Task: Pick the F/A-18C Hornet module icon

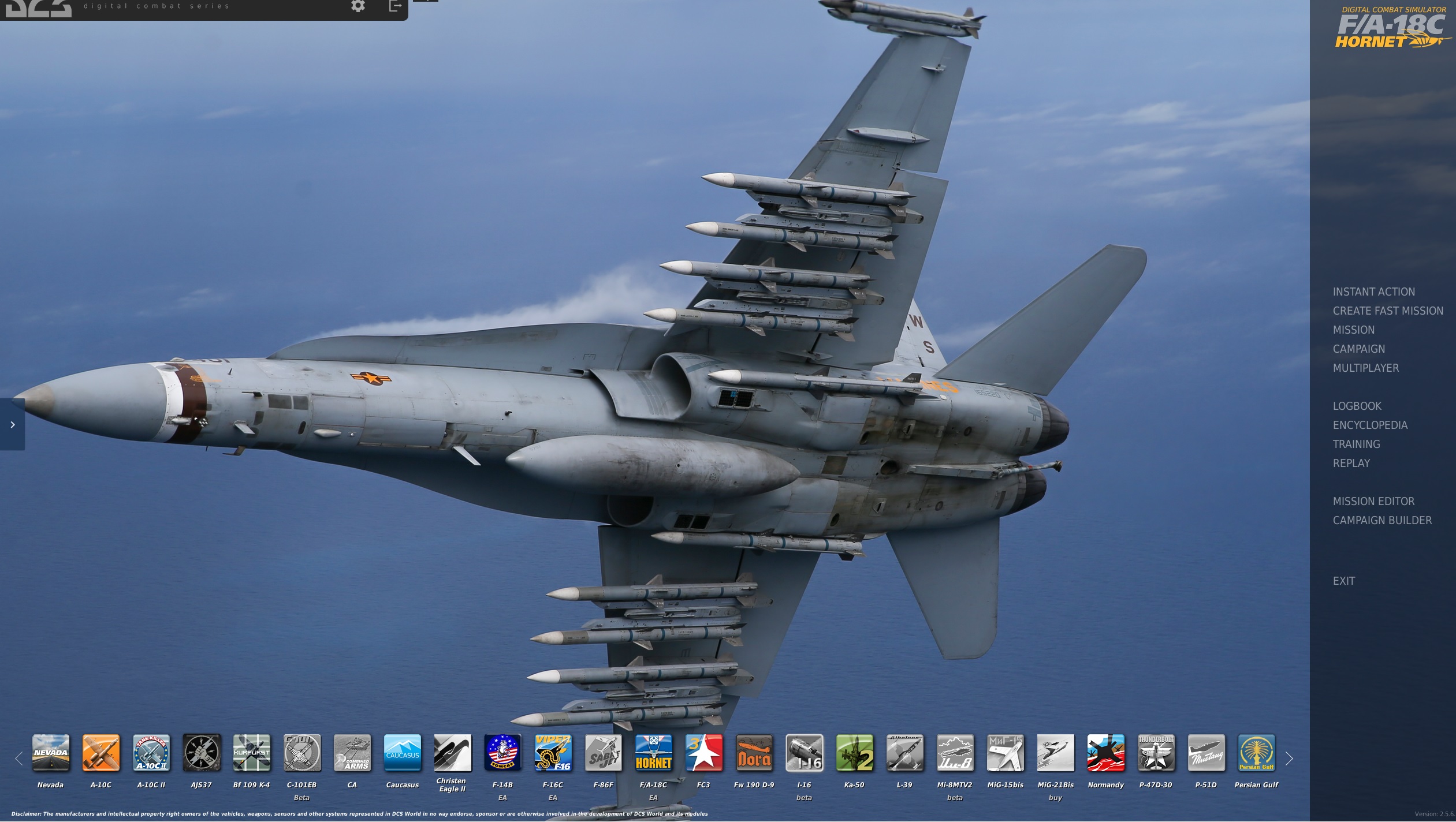Action: click(x=653, y=753)
